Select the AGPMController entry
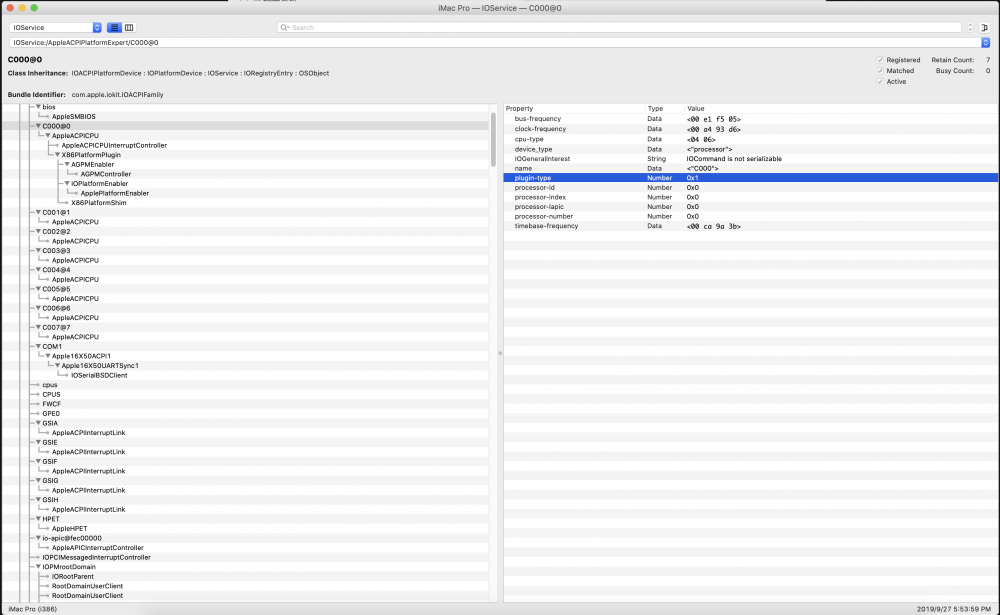 105,174
